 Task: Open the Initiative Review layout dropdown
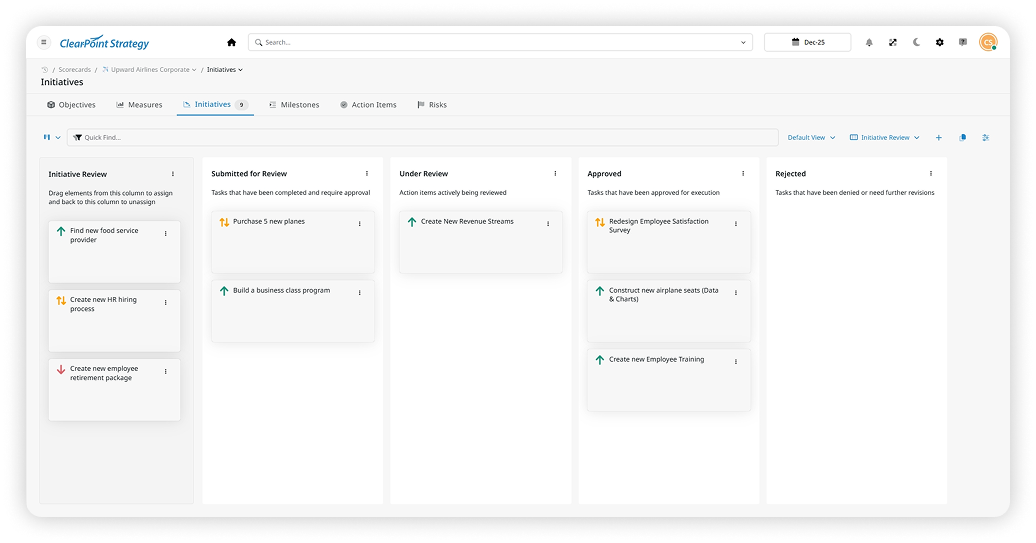pyautogui.click(x=884, y=137)
